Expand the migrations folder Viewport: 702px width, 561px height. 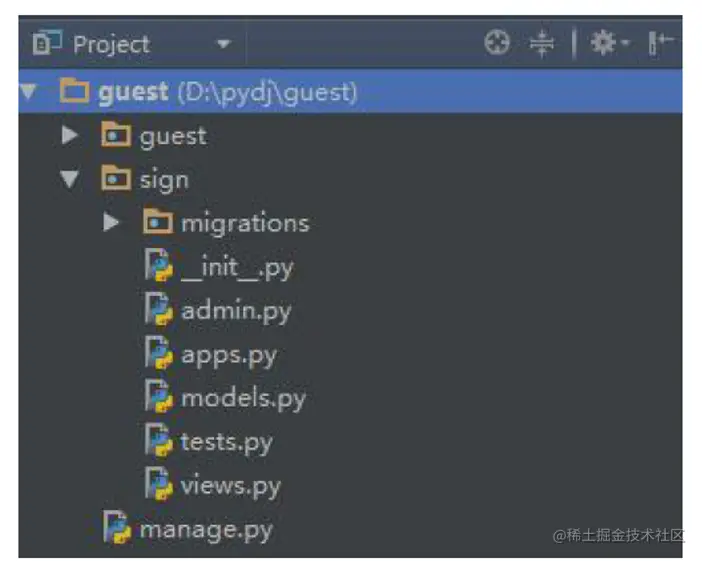pyautogui.click(x=111, y=222)
